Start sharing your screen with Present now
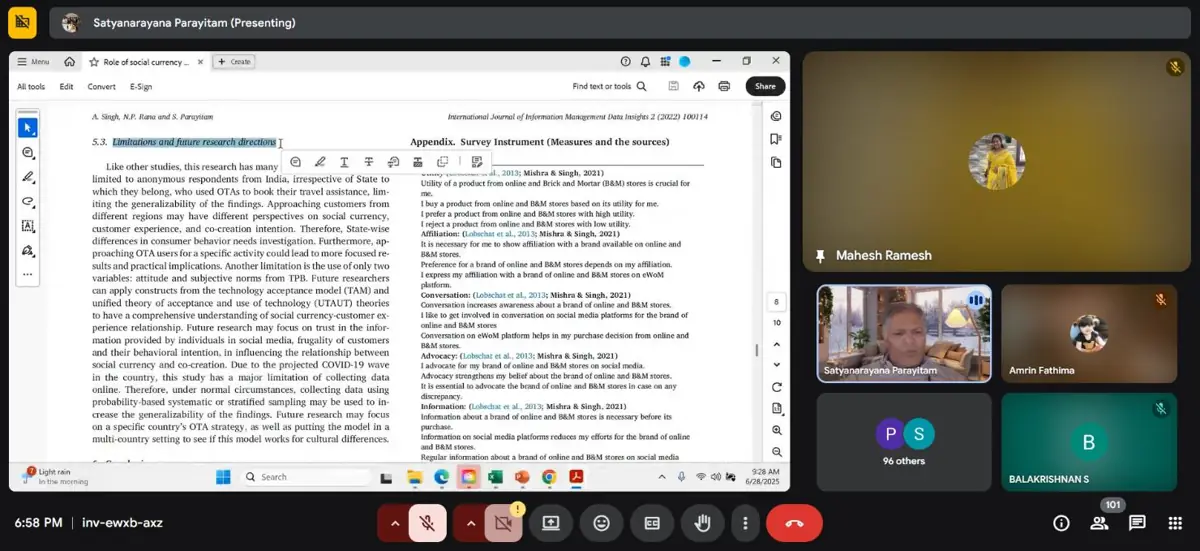 pyautogui.click(x=550, y=522)
